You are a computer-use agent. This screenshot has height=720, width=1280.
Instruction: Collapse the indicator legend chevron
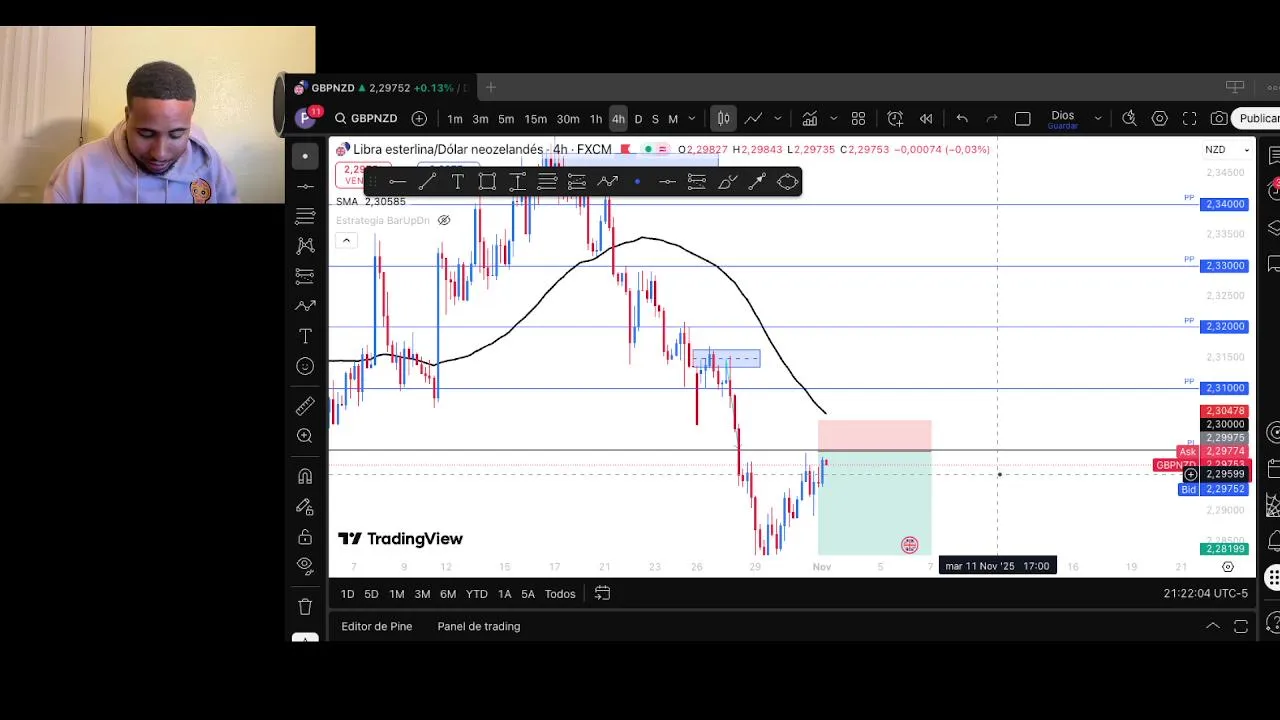346,240
